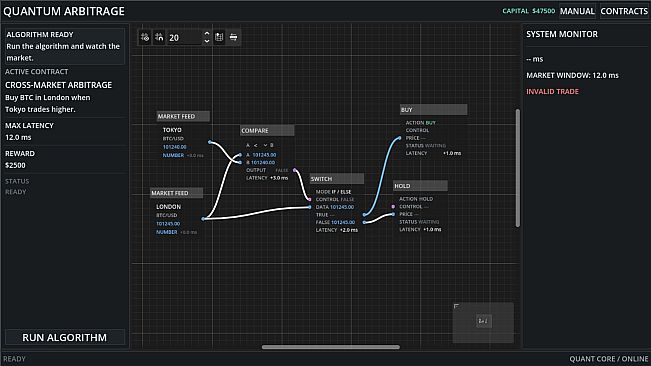Viewport: 651px width, 366px height.
Task: Click the horizontal canvas scrollbar
Action: pos(331,347)
